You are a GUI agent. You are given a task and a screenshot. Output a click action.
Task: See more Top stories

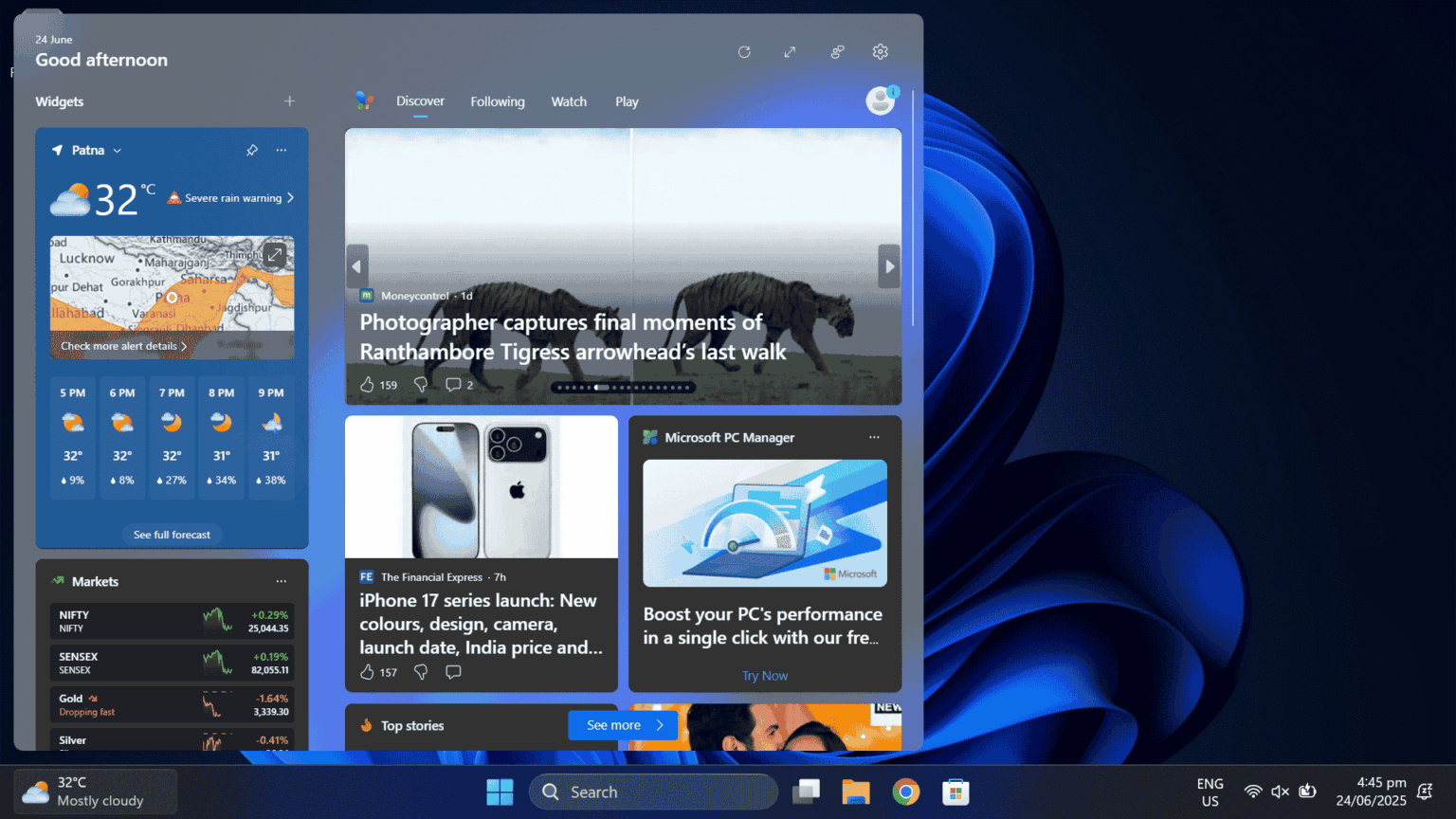(x=622, y=724)
